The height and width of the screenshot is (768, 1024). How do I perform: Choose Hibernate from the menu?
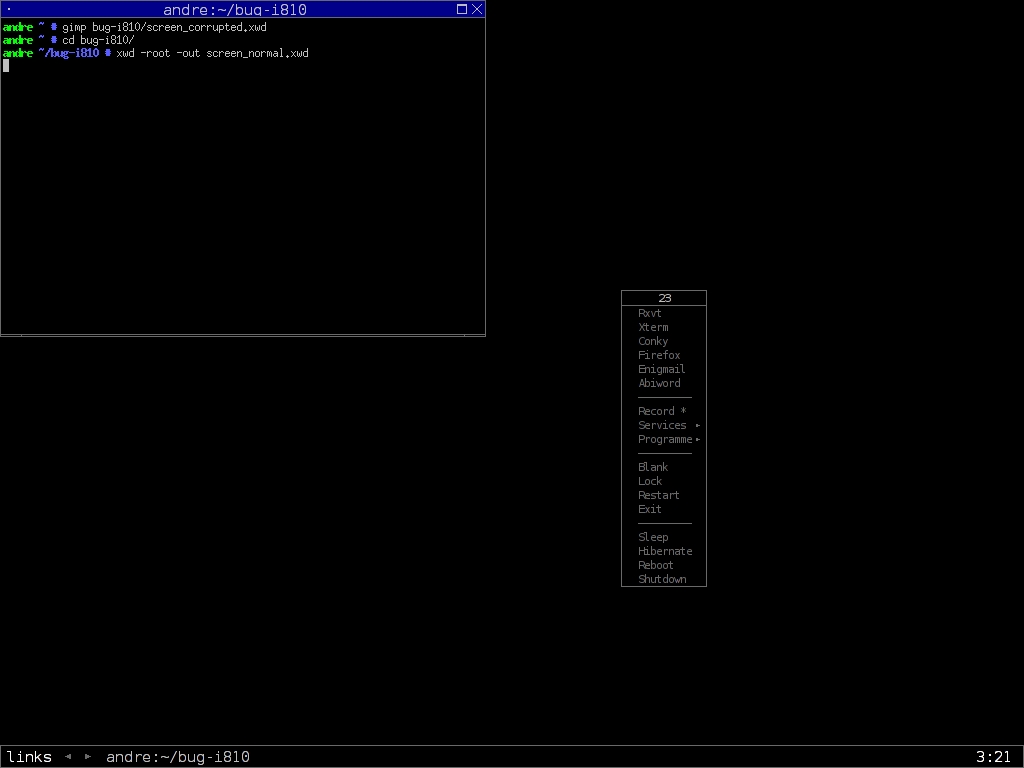665,551
